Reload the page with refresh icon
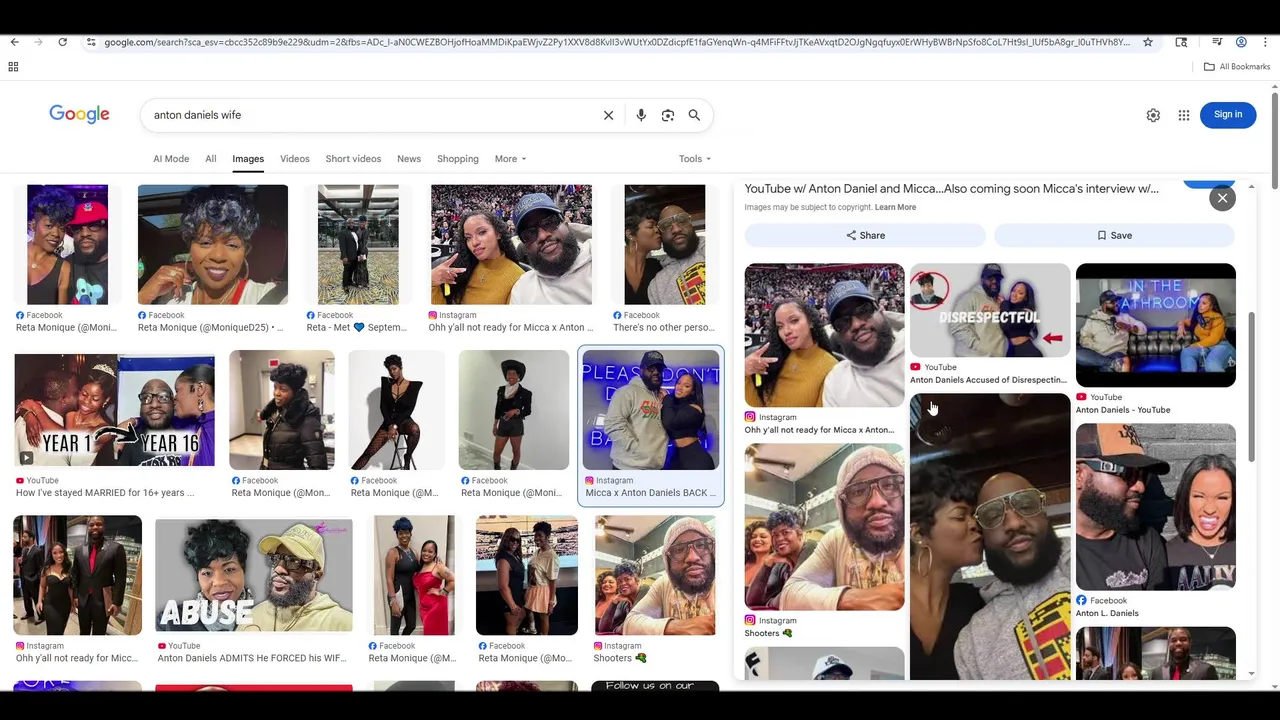 click(62, 42)
